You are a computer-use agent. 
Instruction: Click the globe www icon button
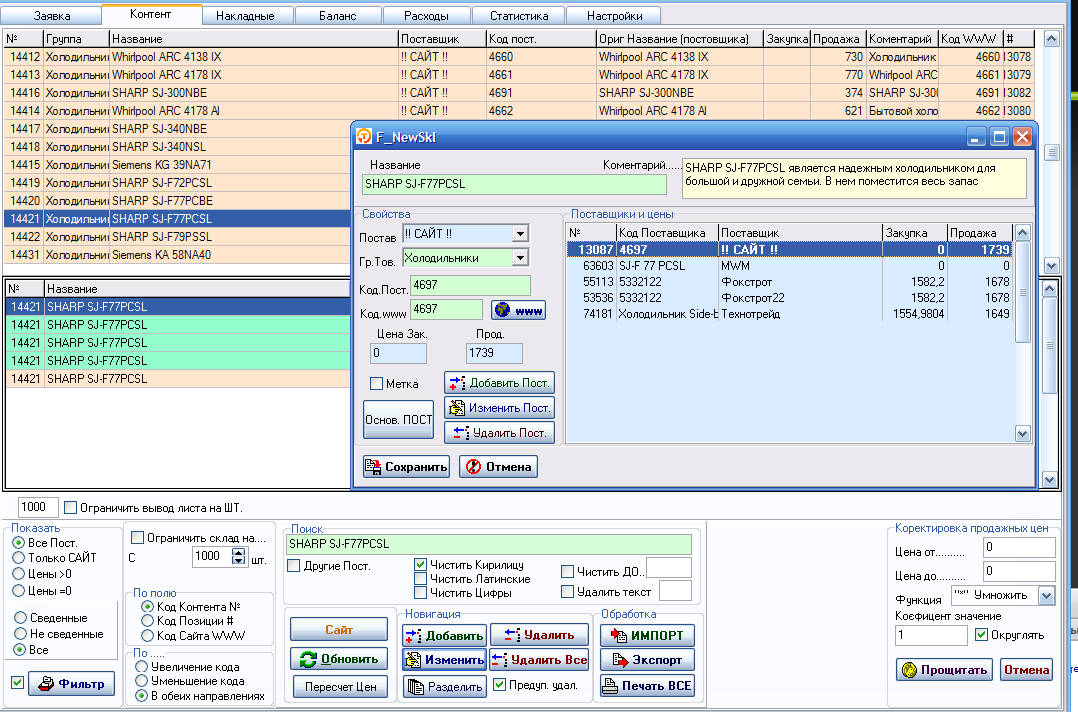(518, 311)
